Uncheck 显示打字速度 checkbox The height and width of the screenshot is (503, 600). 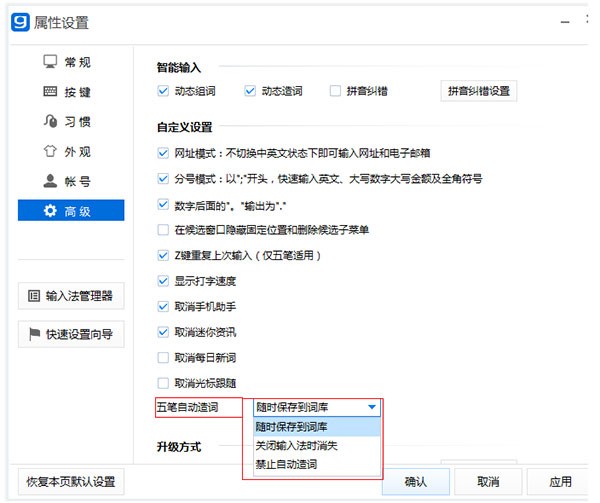click(163, 281)
